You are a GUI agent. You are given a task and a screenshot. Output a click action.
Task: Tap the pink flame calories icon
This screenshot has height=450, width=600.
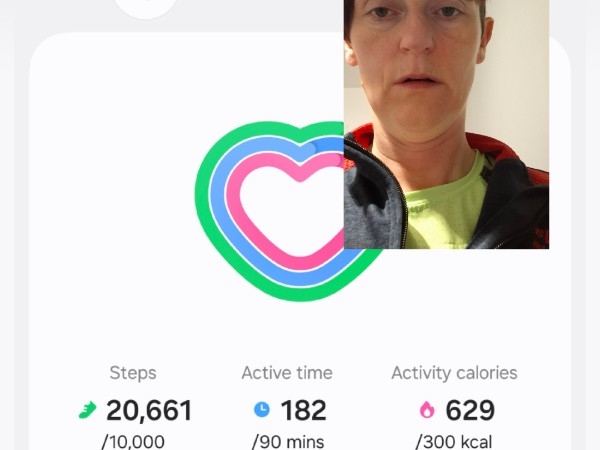pos(427,409)
